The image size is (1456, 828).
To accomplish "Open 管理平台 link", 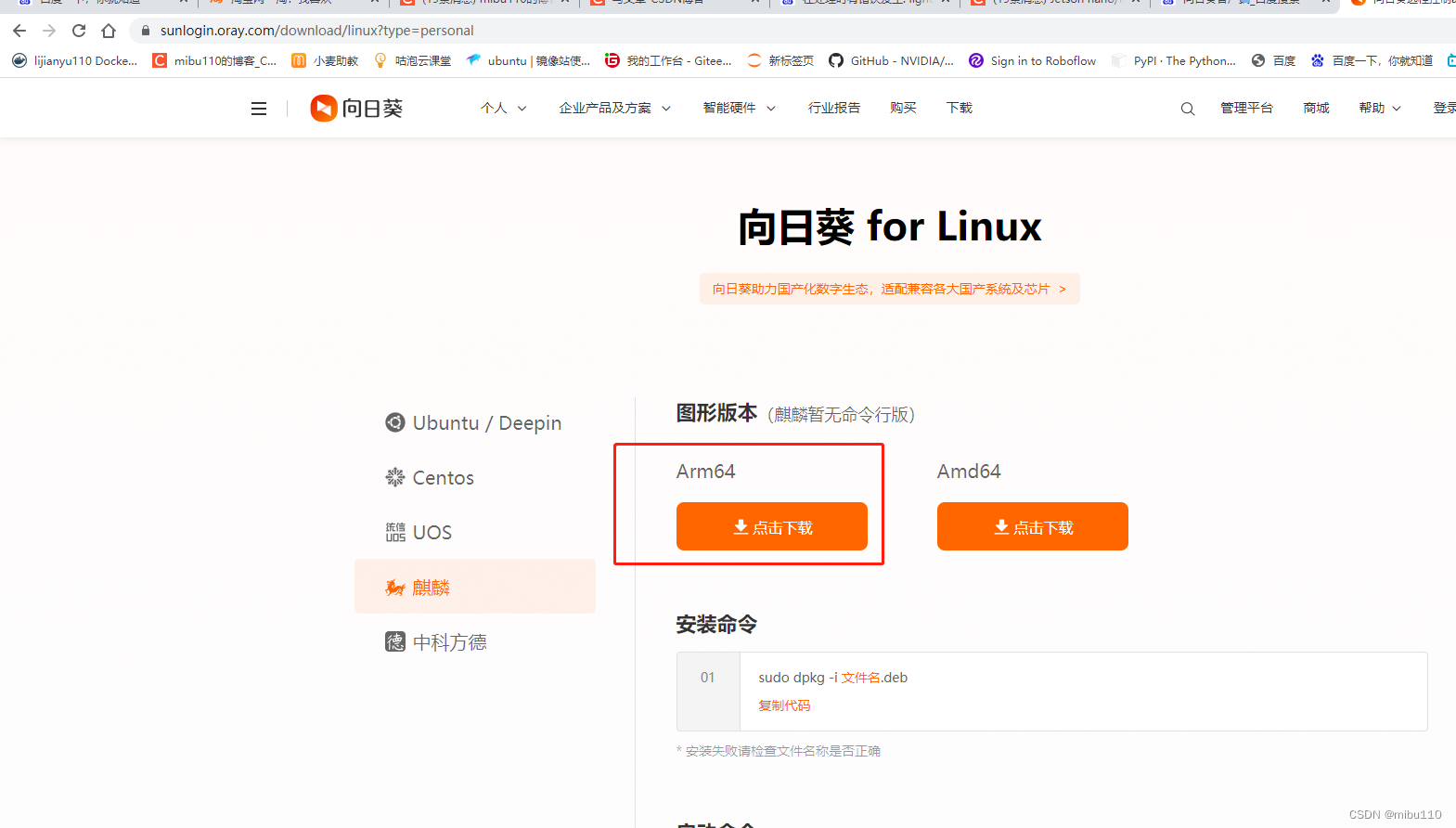I will click(x=1246, y=109).
